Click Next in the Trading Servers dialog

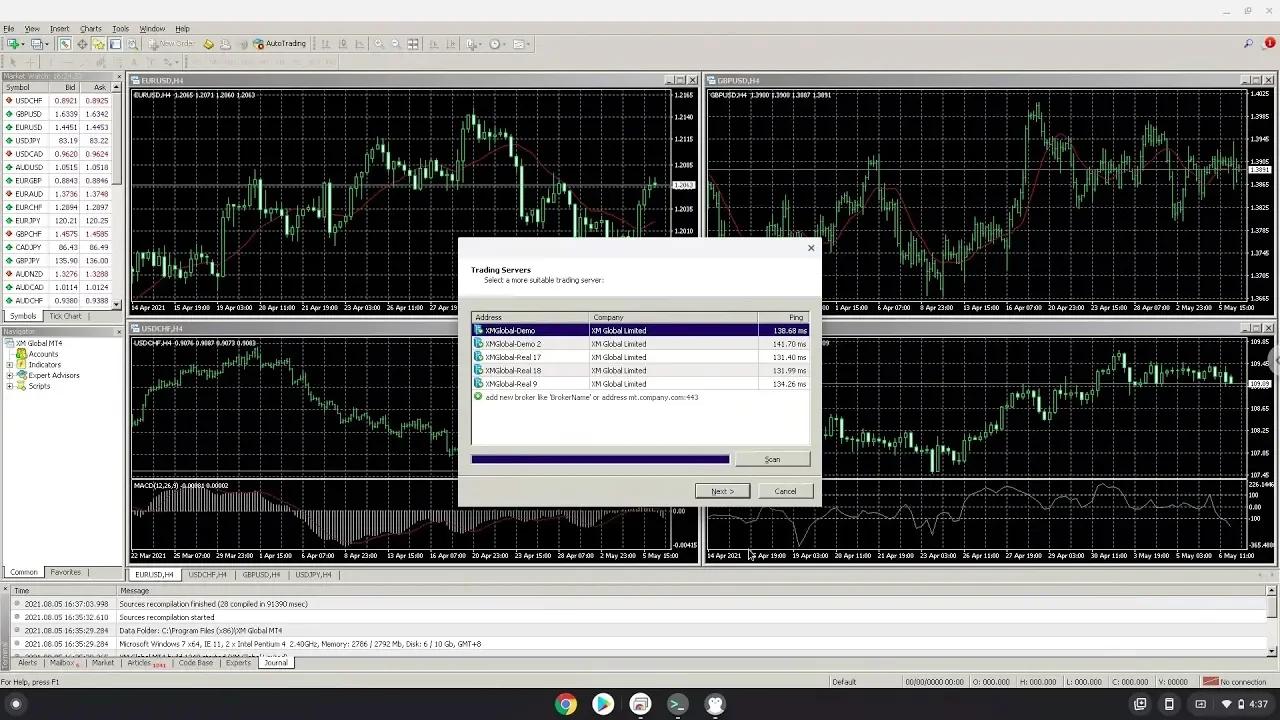[722, 491]
